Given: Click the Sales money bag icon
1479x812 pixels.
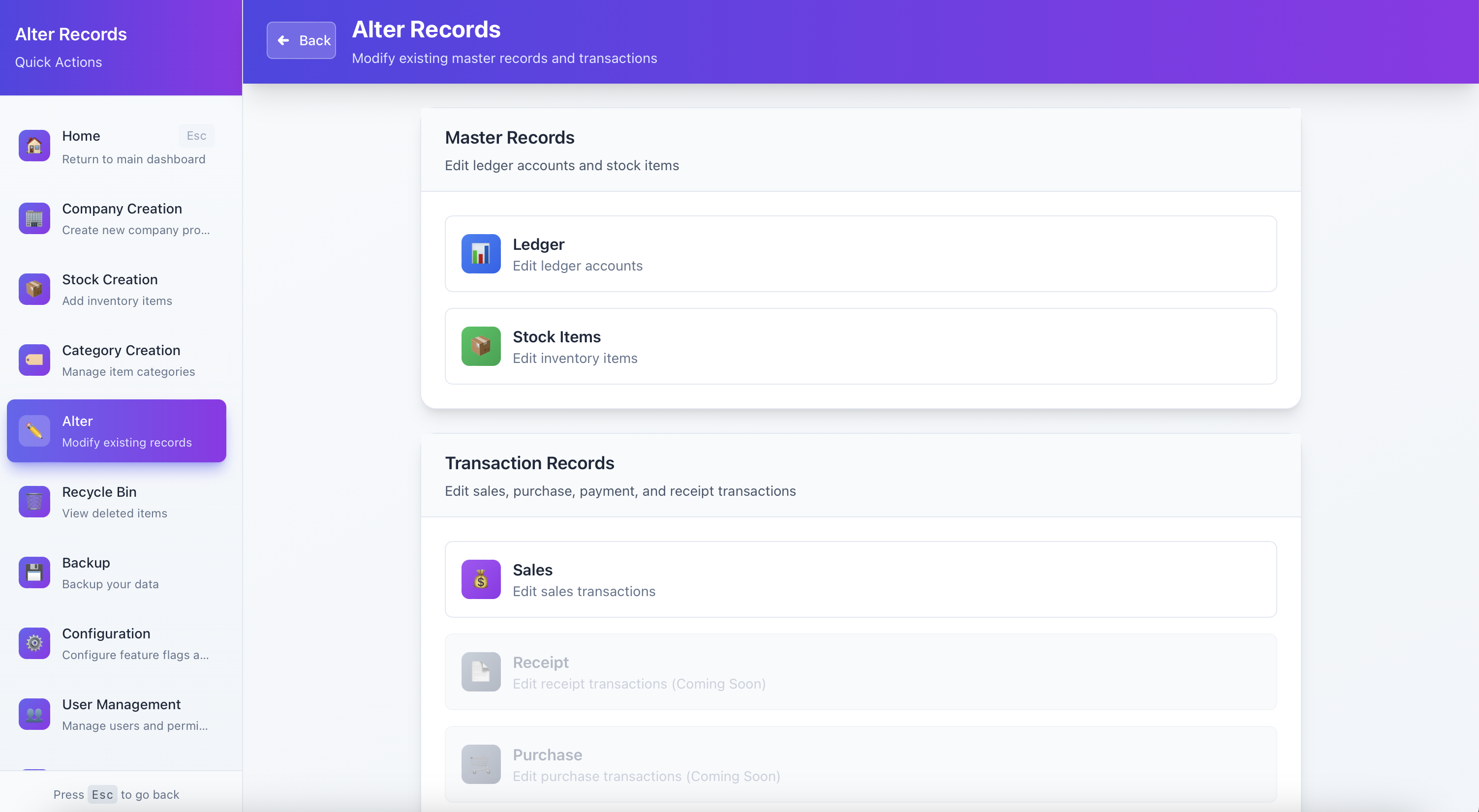Looking at the screenshot, I should (481, 579).
